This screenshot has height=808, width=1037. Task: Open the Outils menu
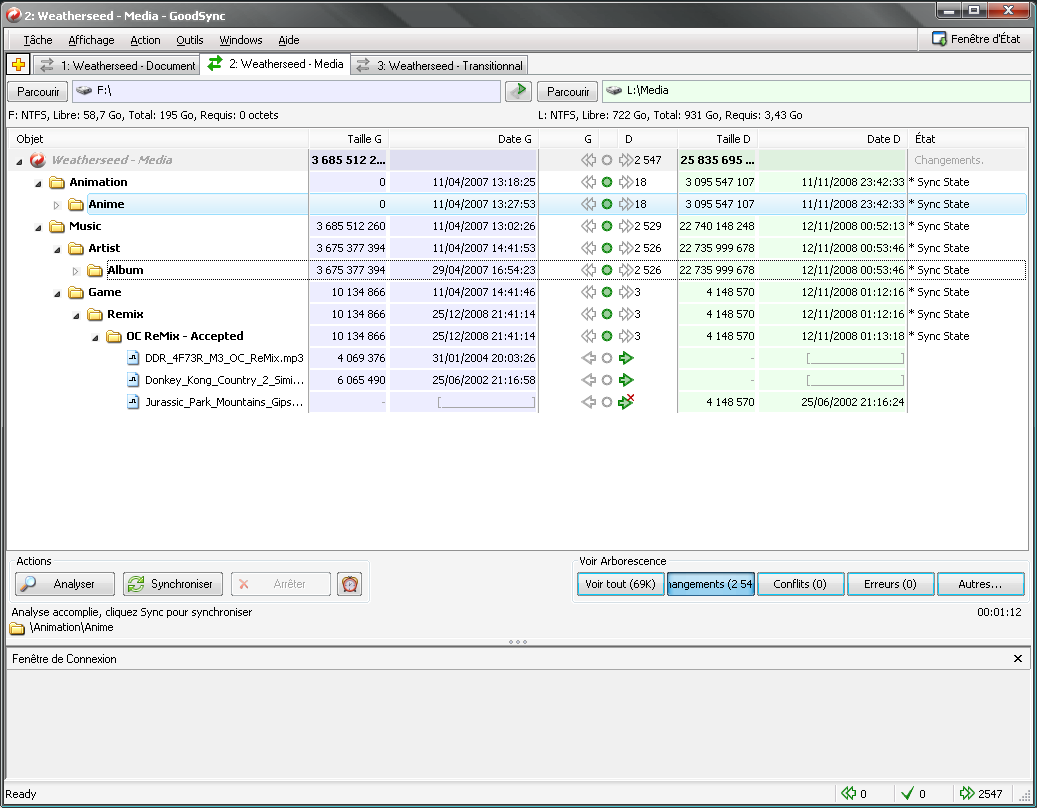(x=189, y=40)
